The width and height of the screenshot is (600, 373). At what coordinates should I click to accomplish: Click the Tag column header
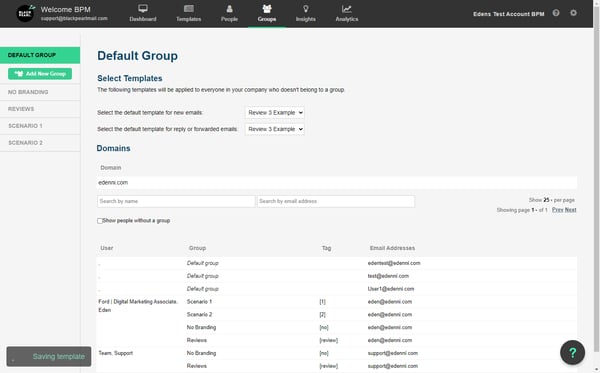(326, 248)
